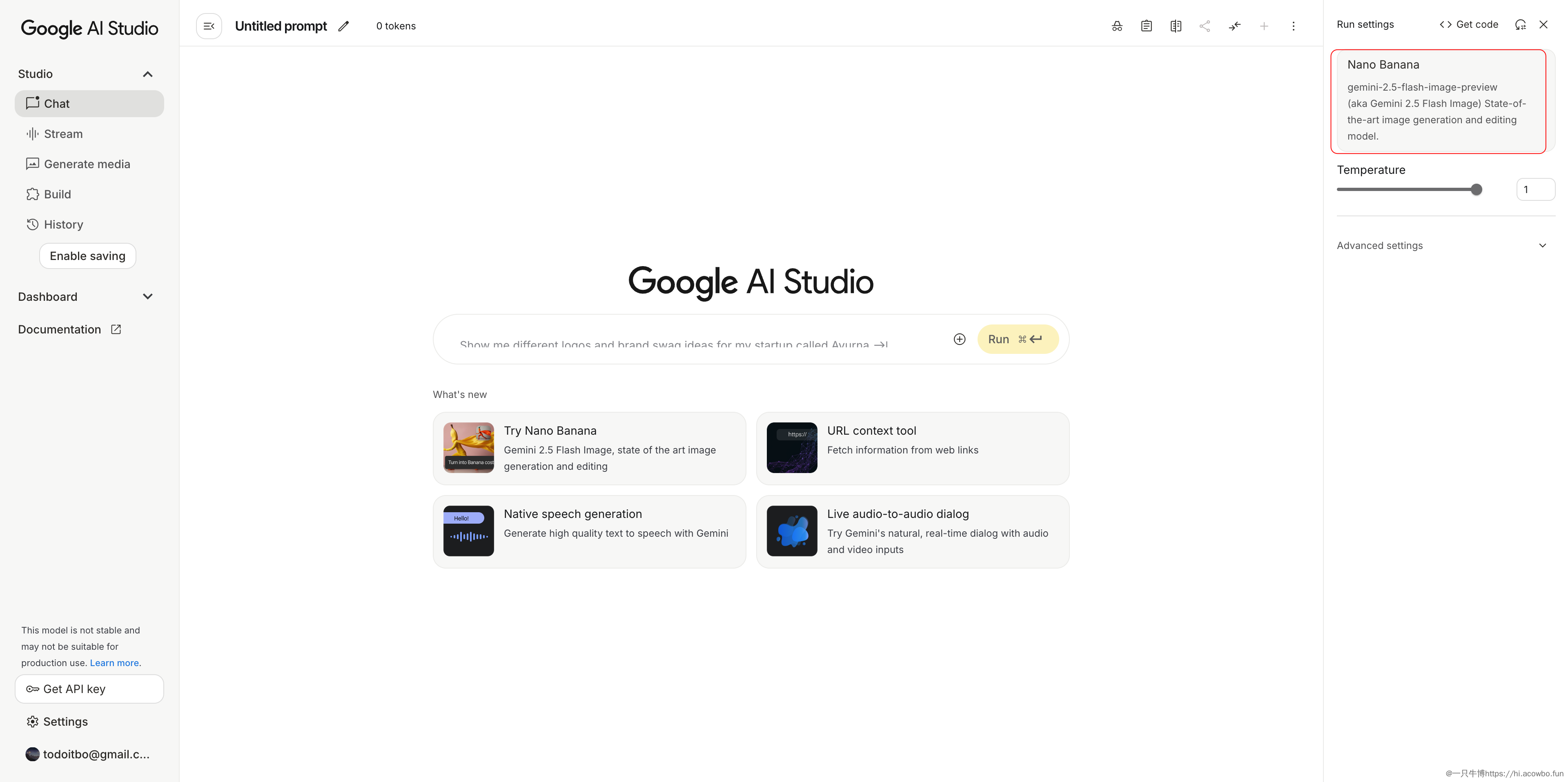Click the Try Nano Banana card thumbnail

point(468,447)
